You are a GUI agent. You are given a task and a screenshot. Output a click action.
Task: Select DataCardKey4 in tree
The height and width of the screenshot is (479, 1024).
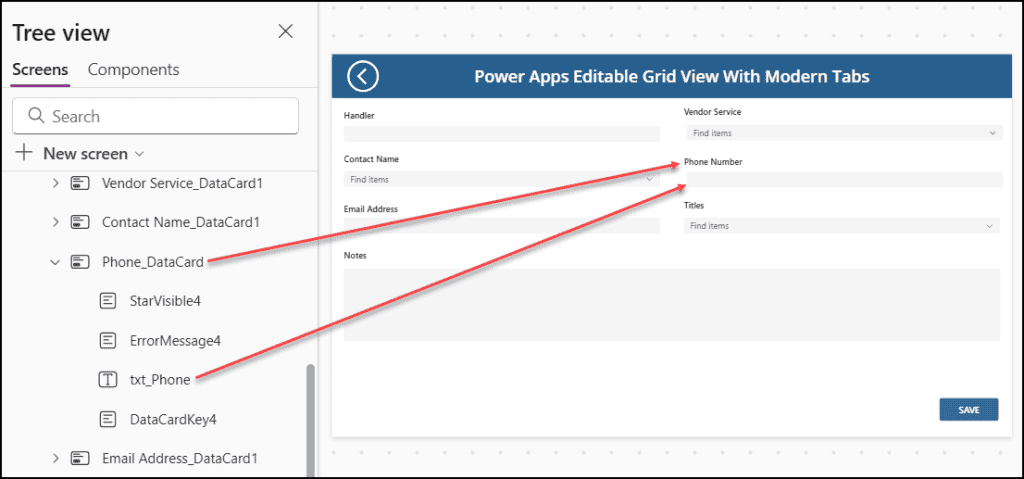pyautogui.click(x=173, y=419)
